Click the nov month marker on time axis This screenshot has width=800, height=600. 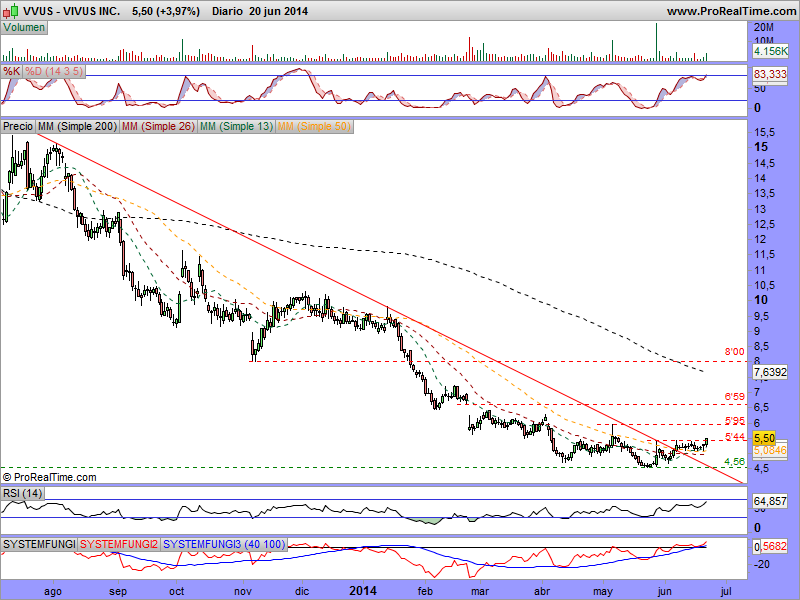click(243, 591)
